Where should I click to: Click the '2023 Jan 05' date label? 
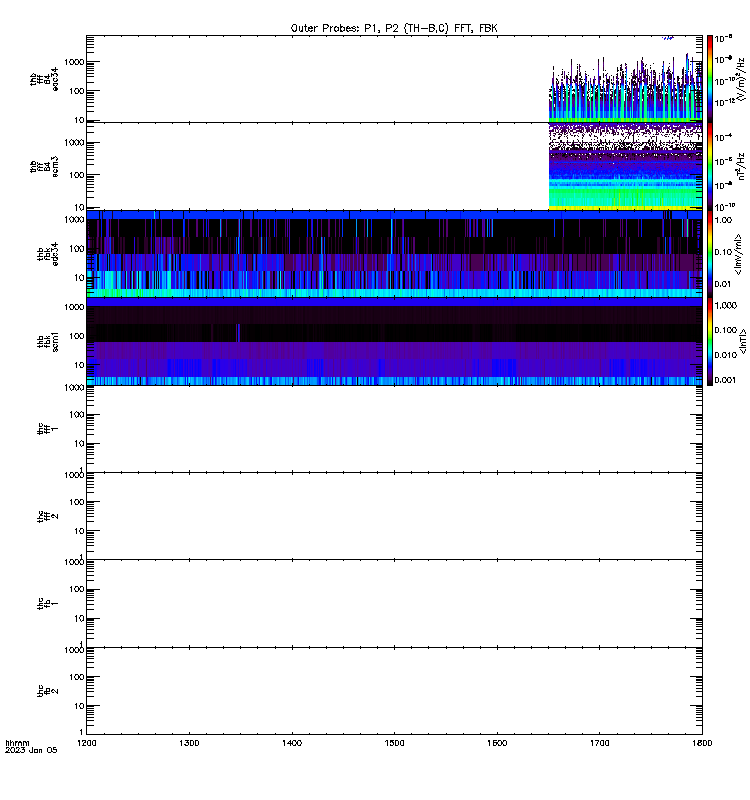click(31, 751)
